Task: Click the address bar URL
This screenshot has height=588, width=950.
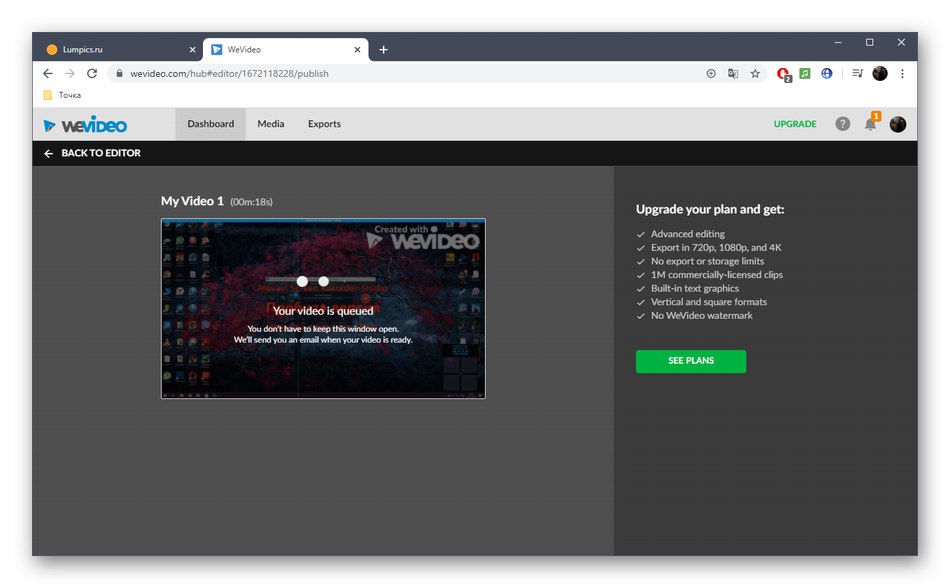Action: 229,73
